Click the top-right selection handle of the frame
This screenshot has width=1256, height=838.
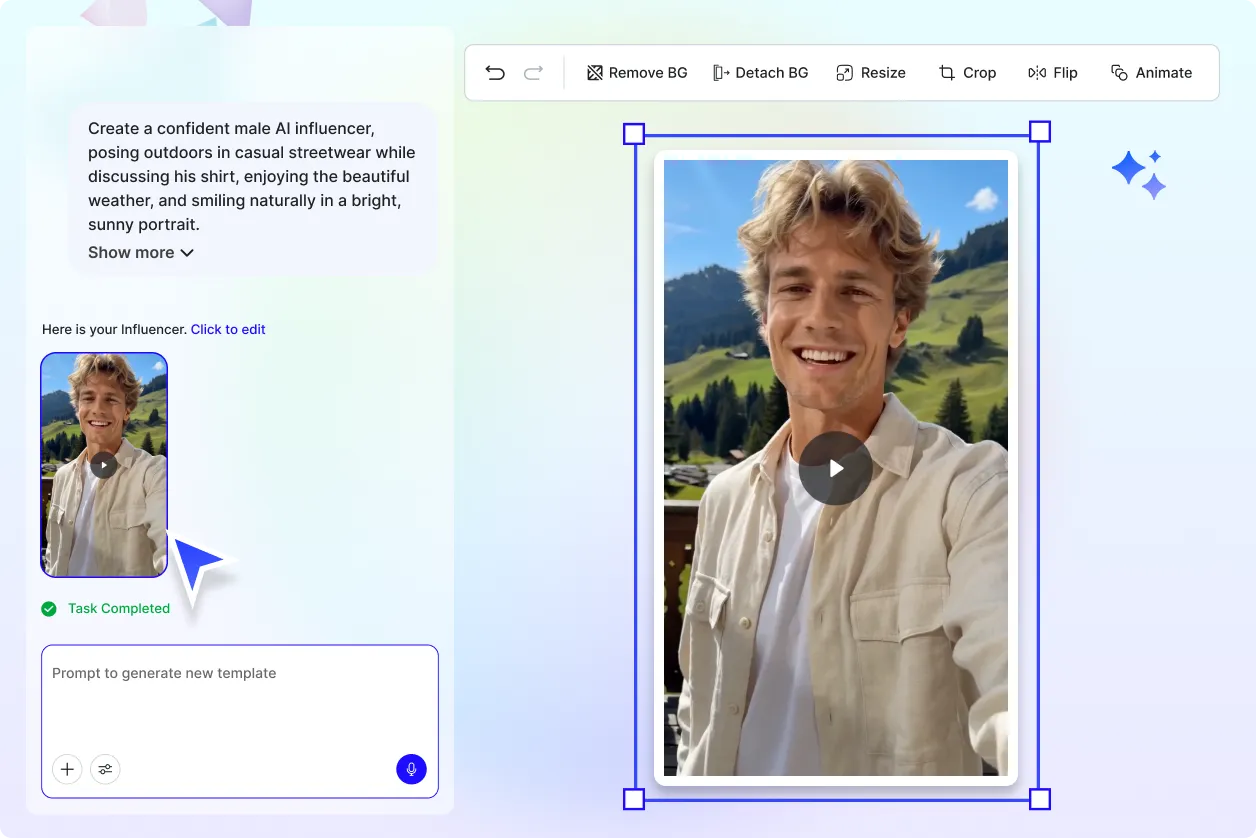(x=1040, y=132)
